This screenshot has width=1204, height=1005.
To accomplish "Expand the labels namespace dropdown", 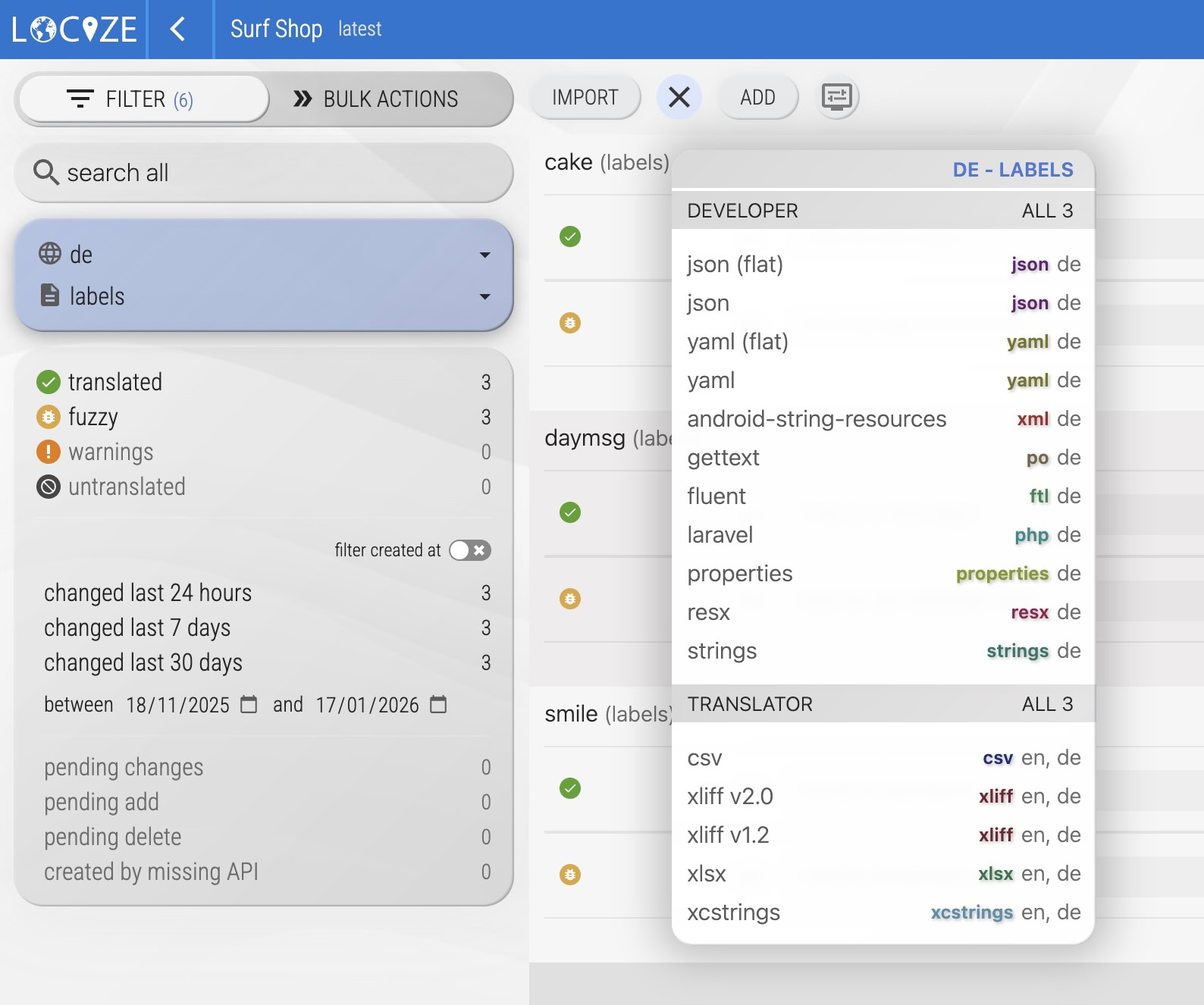I will tap(484, 296).
